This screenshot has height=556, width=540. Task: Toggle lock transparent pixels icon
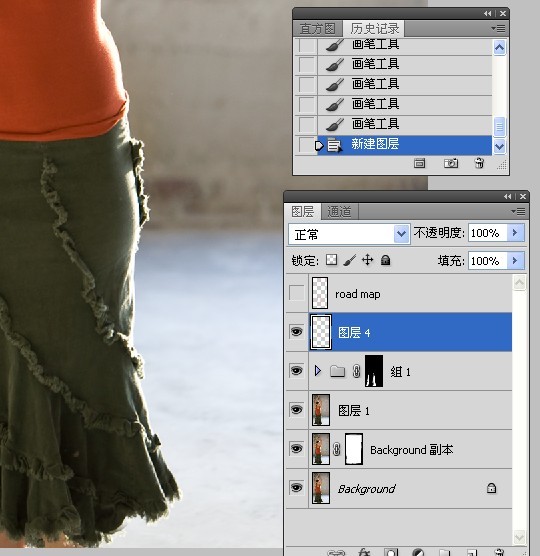pyautogui.click(x=331, y=260)
